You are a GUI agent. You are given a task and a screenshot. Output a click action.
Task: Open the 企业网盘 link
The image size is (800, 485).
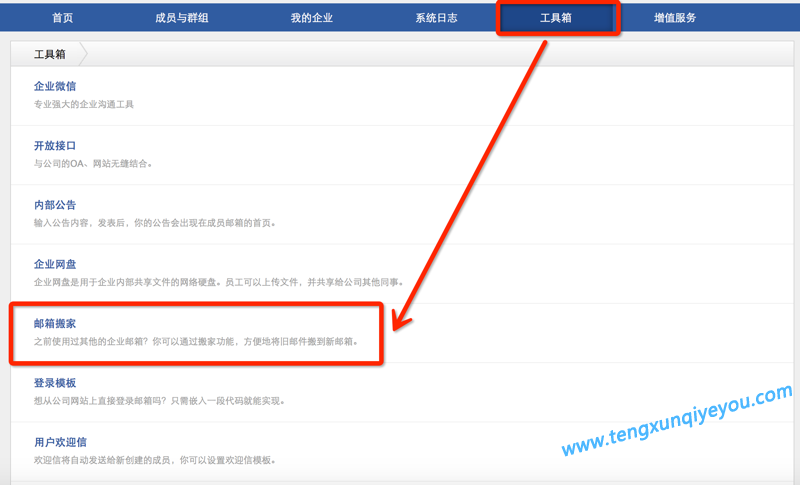coord(55,264)
